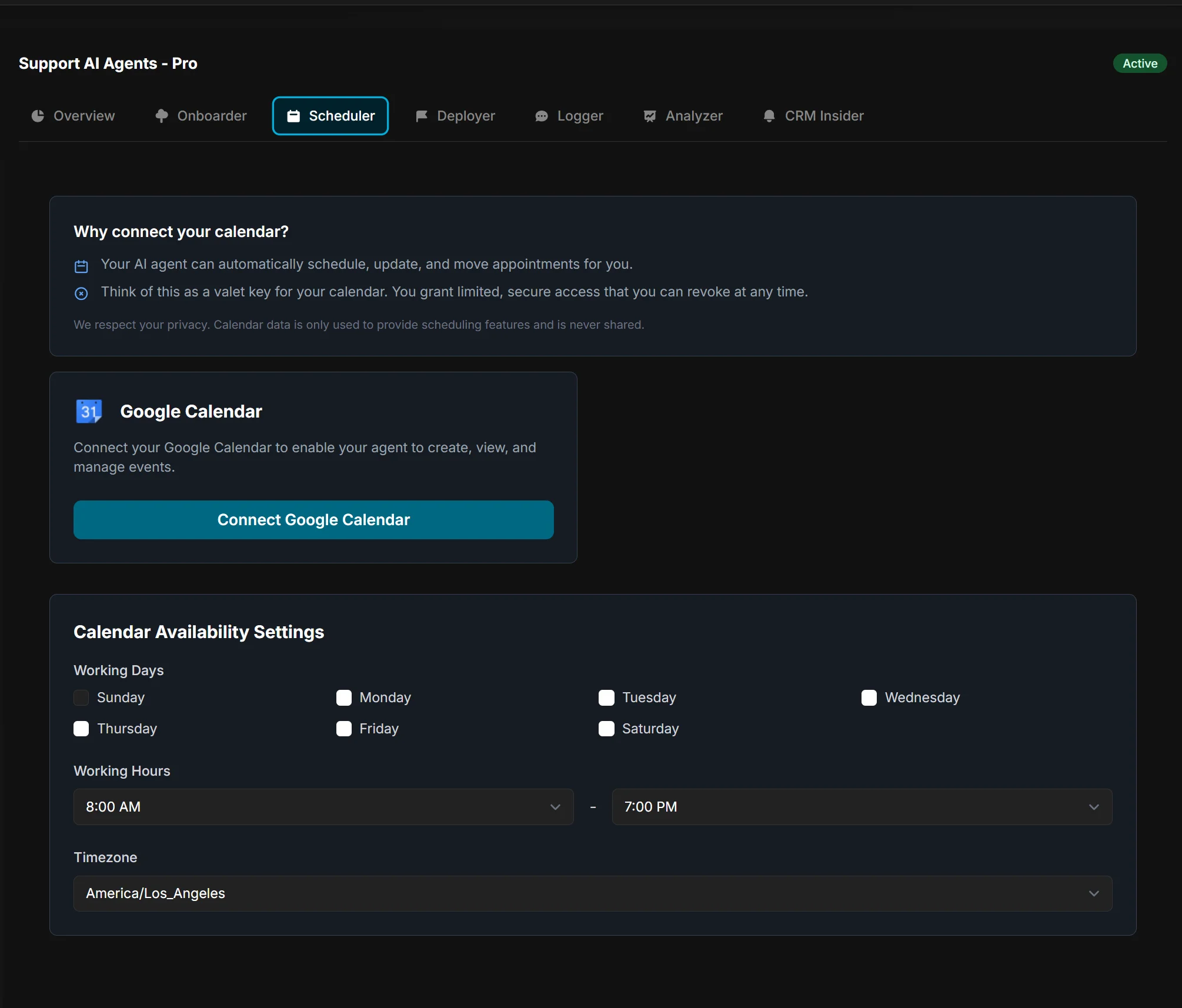Expand the America/Los_Angeles timezone dropdown
Image resolution: width=1182 pixels, height=1008 pixels.
(x=593, y=893)
